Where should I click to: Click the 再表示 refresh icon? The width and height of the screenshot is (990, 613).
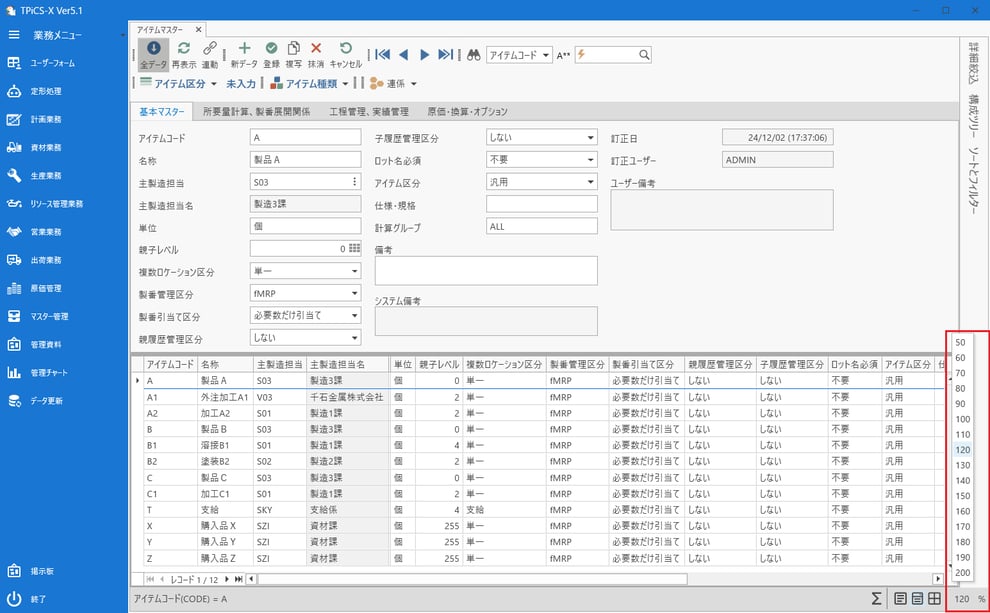(184, 48)
